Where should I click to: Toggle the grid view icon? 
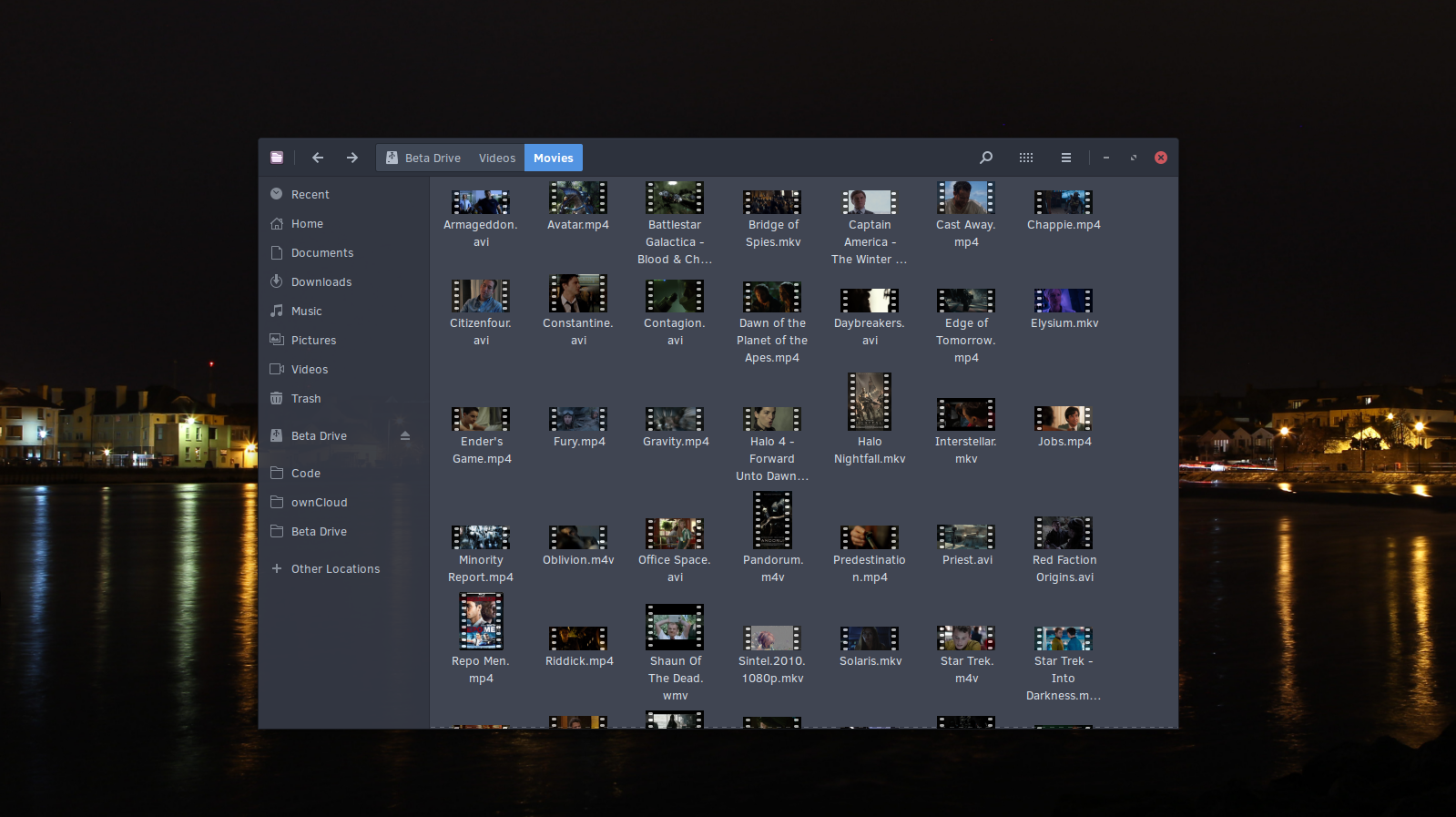(1026, 158)
